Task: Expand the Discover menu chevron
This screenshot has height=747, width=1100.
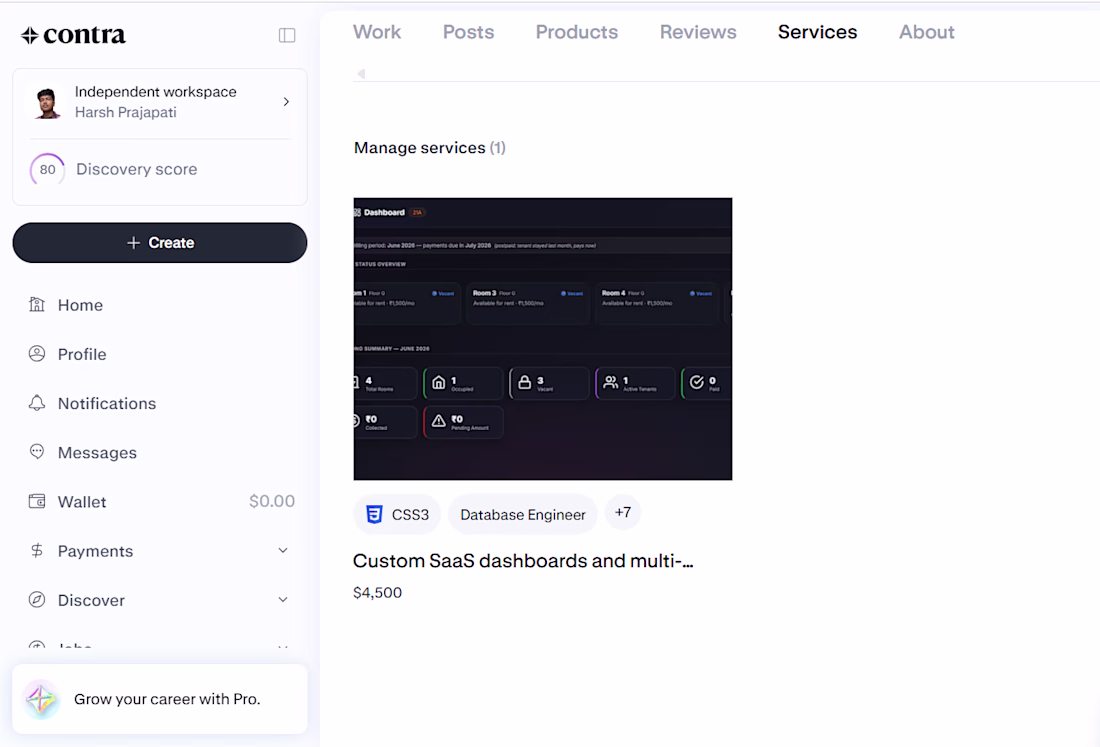Action: (x=283, y=600)
